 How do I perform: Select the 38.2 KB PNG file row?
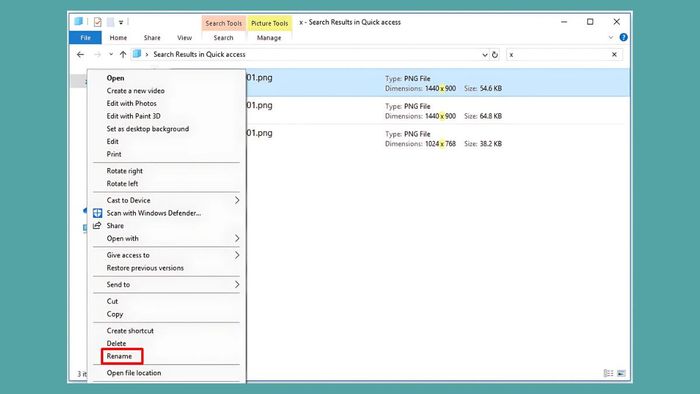coord(438,138)
